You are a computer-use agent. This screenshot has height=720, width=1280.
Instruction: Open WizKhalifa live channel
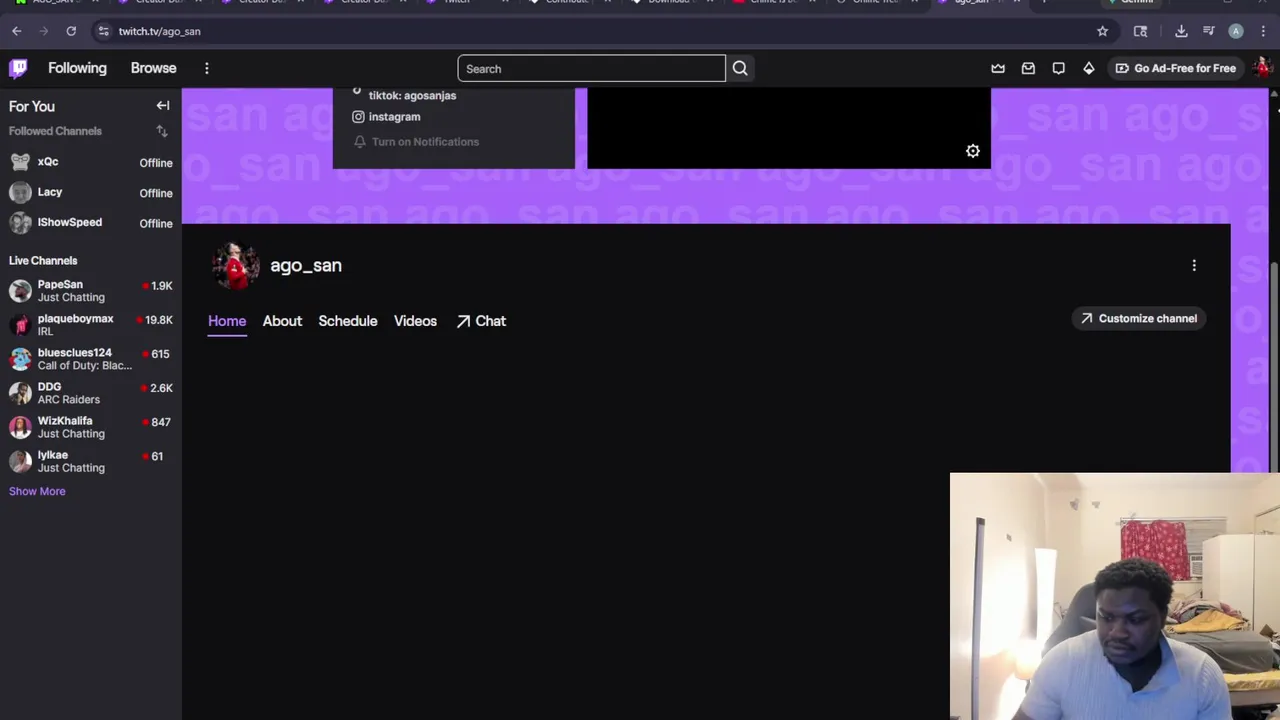coord(91,427)
